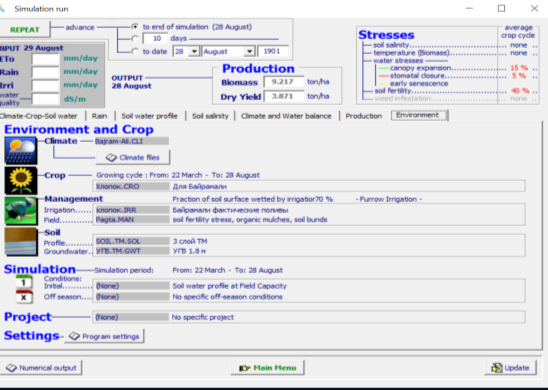548x390 pixels.
Task: Click the Management field icon
Action: click(x=21, y=211)
